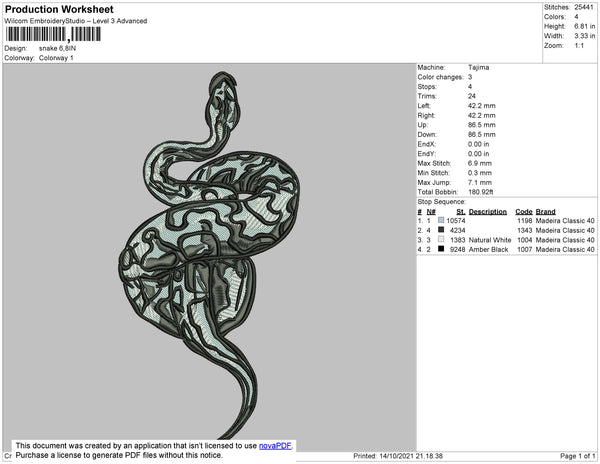Select the Max Stitch value '6.9 mm'
This screenshot has height=464, width=600.
pos(480,163)
